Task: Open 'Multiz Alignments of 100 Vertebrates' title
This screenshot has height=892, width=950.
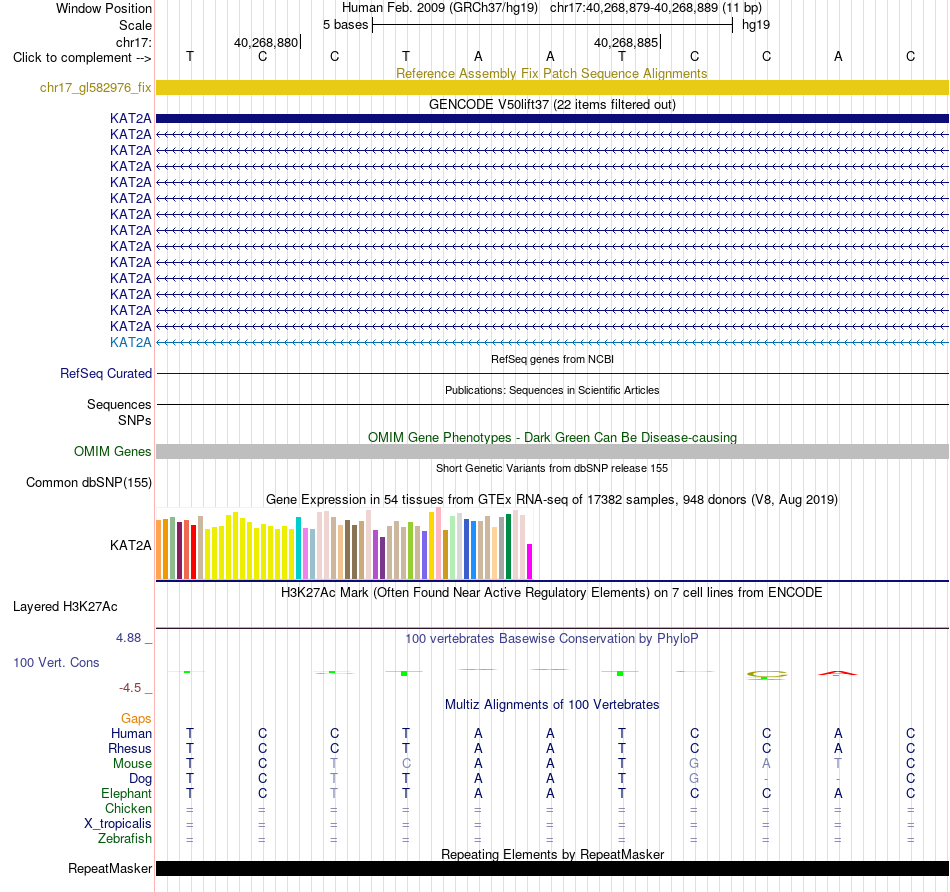Action: tap(552, 705)
